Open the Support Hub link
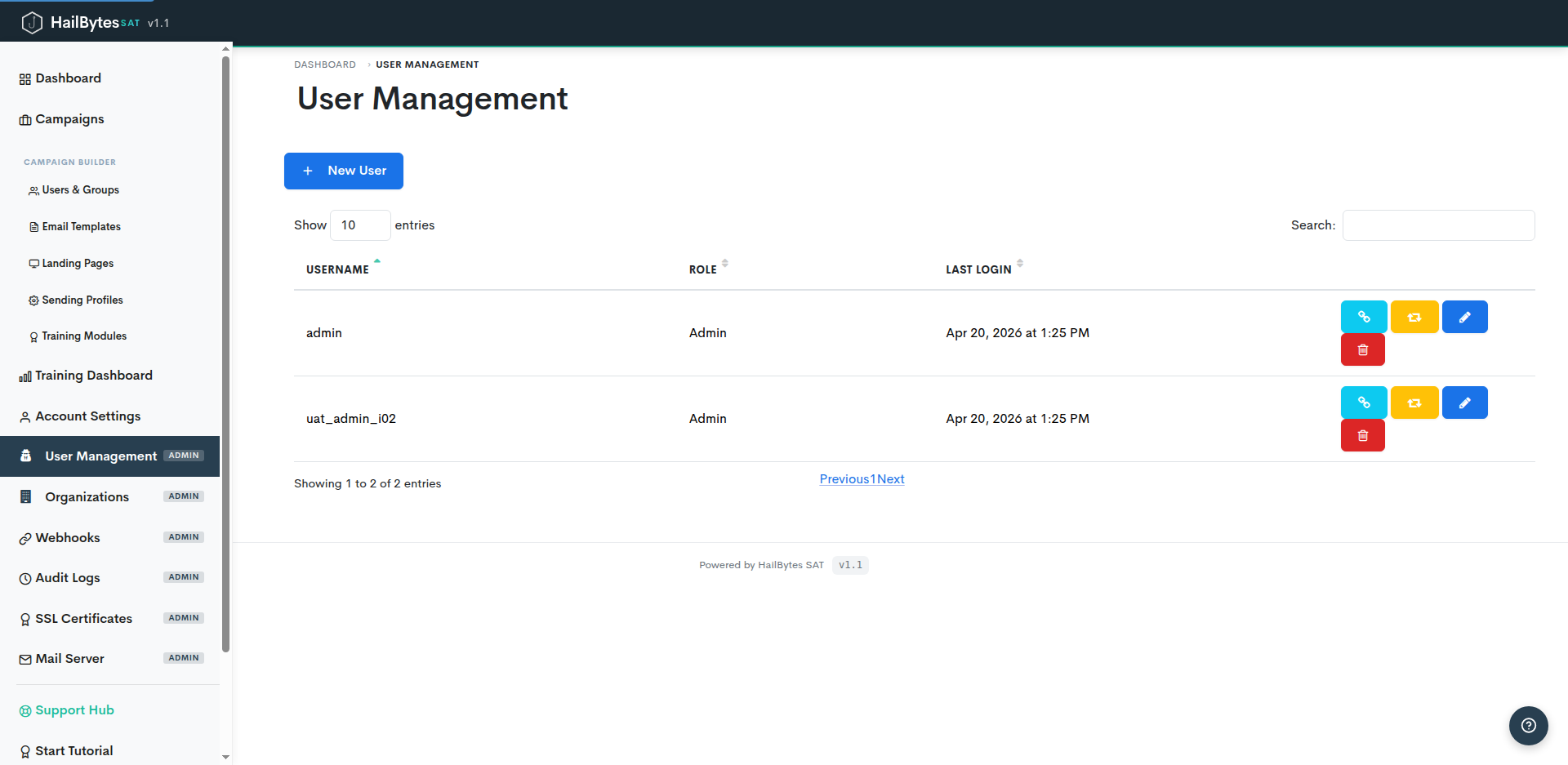The image size is (1568, 765). (74, 710)
